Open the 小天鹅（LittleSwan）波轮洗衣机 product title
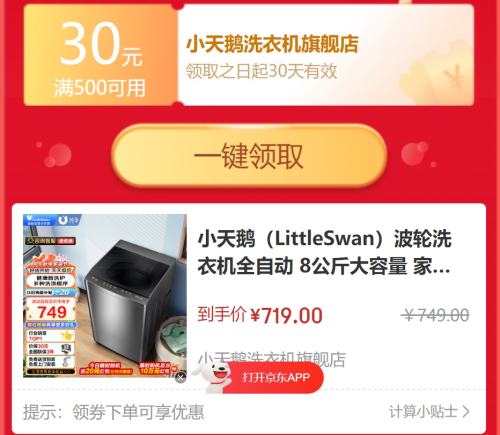 tap(324, 252)
